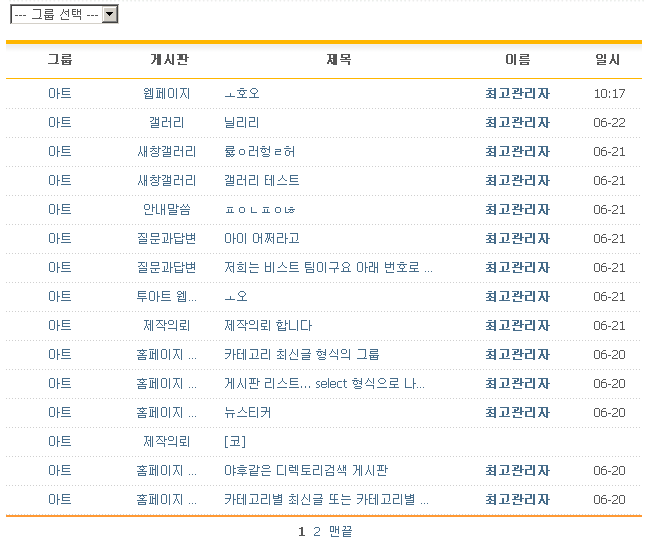Jump to last page via '맨끝'

coord(340,531)
